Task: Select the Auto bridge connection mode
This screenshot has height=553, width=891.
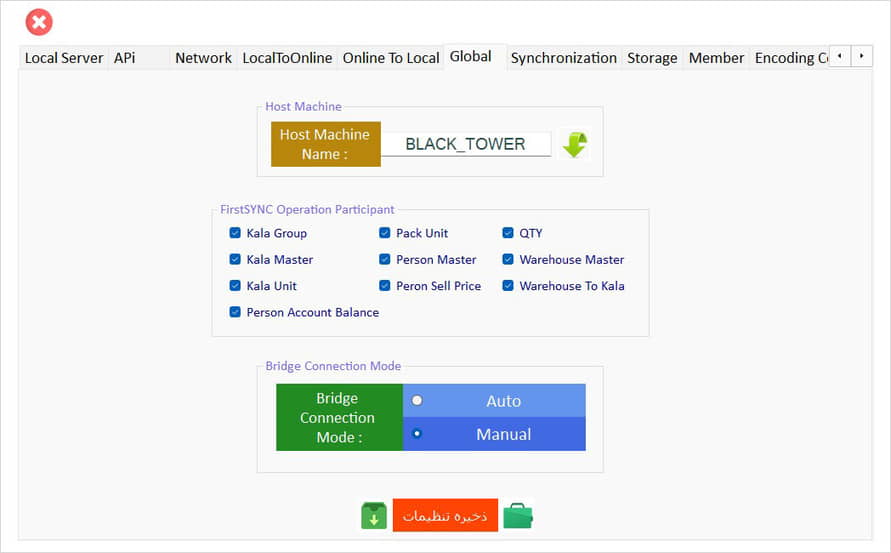Action: pos(417,401)
